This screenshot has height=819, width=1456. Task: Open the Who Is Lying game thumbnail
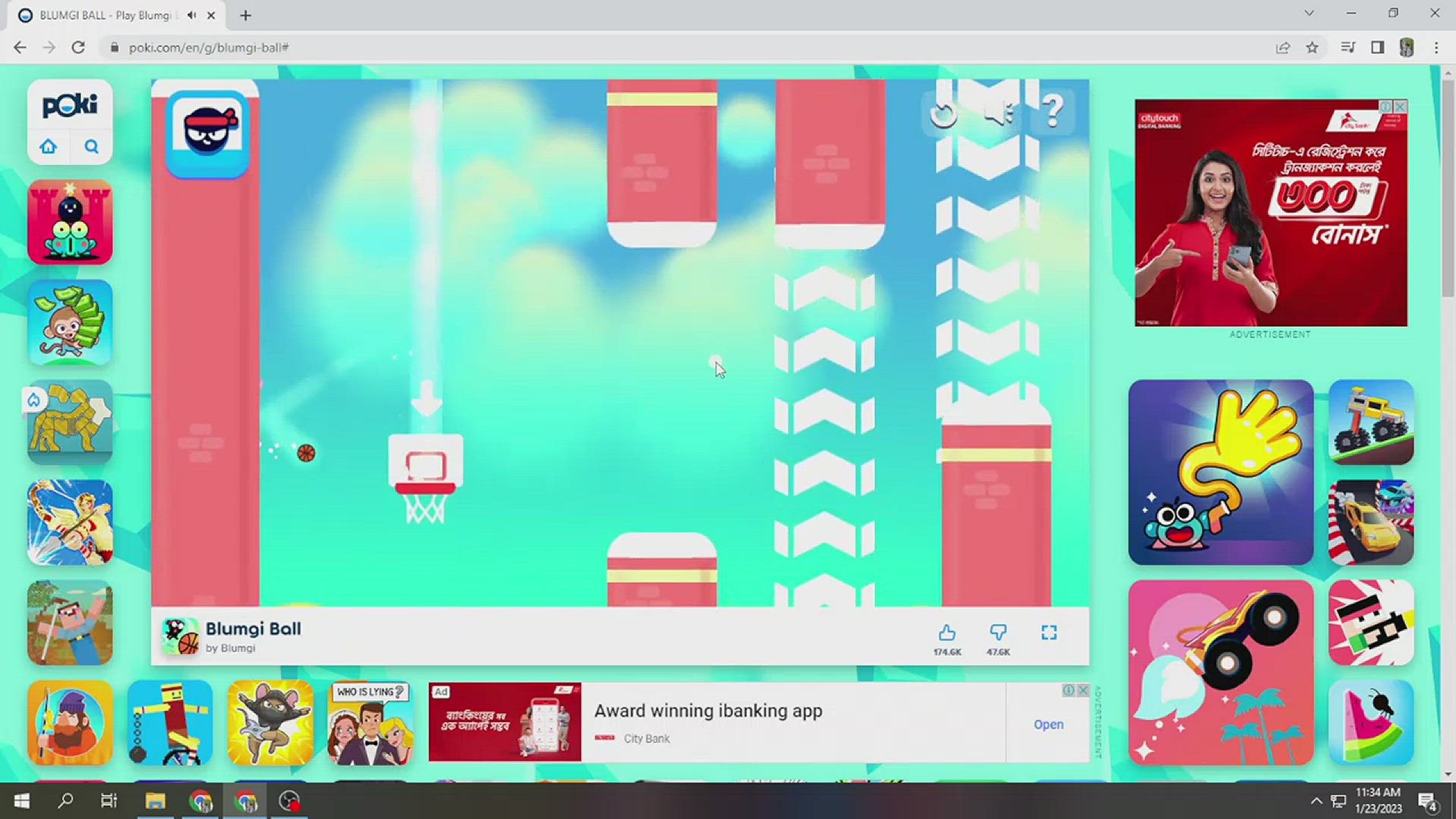click(x=370, y=723)
